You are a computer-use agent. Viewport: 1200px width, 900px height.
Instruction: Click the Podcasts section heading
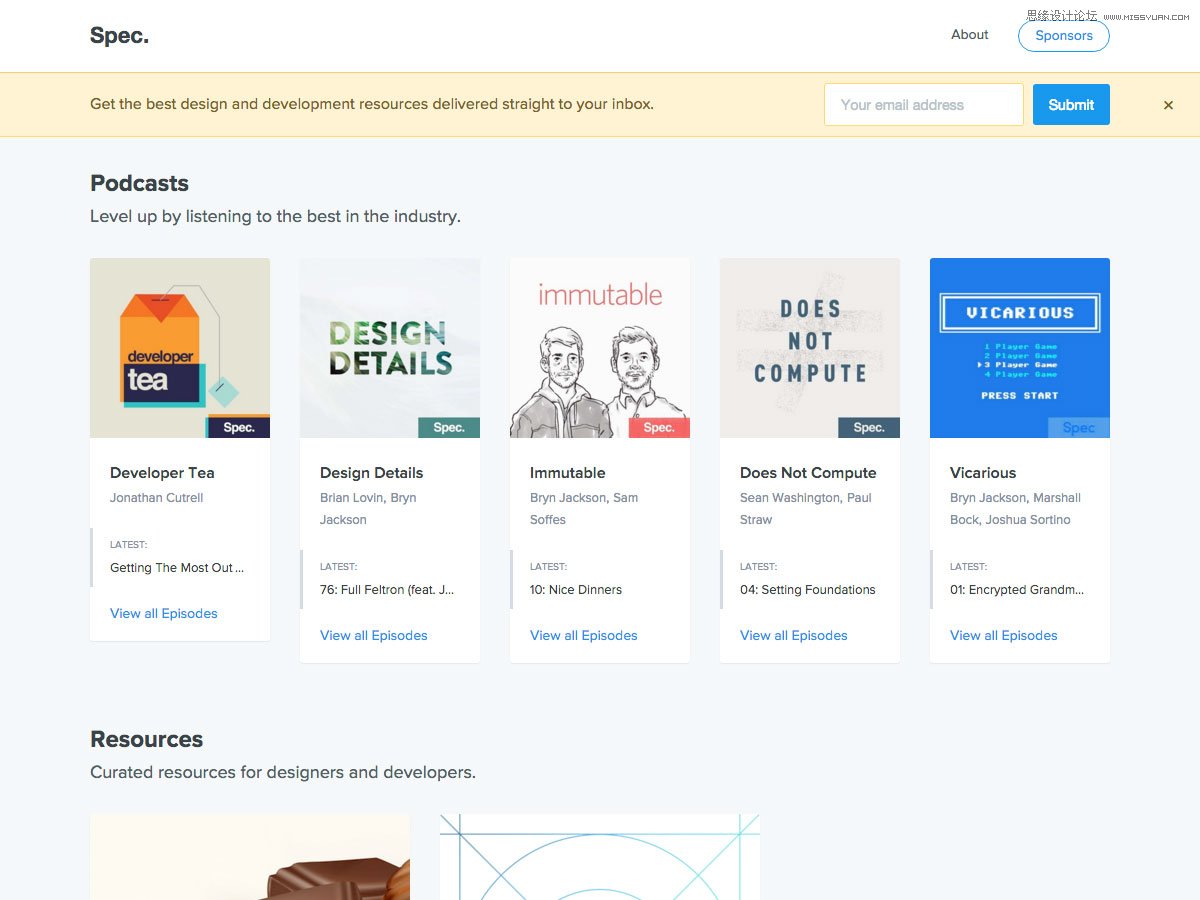point(139,183)
